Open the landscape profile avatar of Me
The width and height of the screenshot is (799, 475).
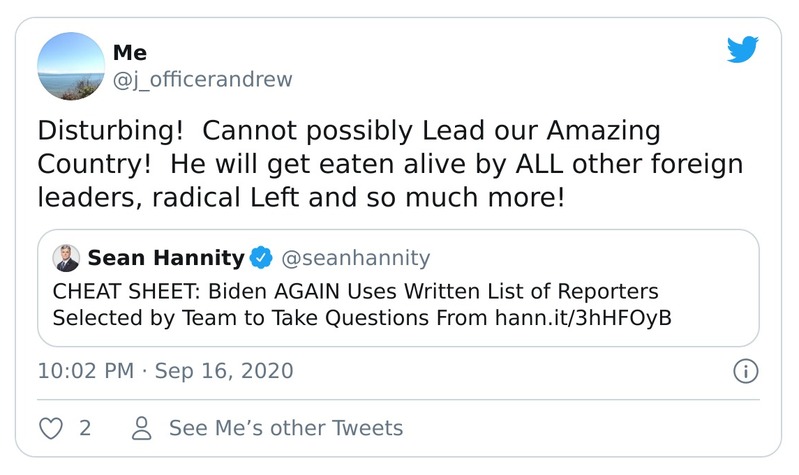(71, 66)
